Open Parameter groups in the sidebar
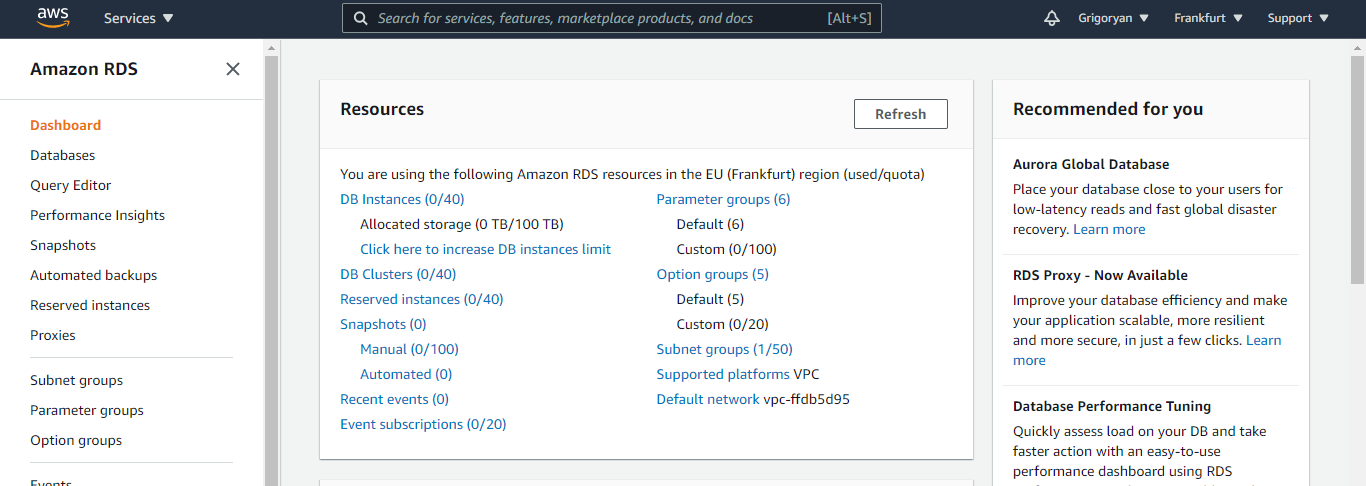1366x486 pixels. coord(87,410)
